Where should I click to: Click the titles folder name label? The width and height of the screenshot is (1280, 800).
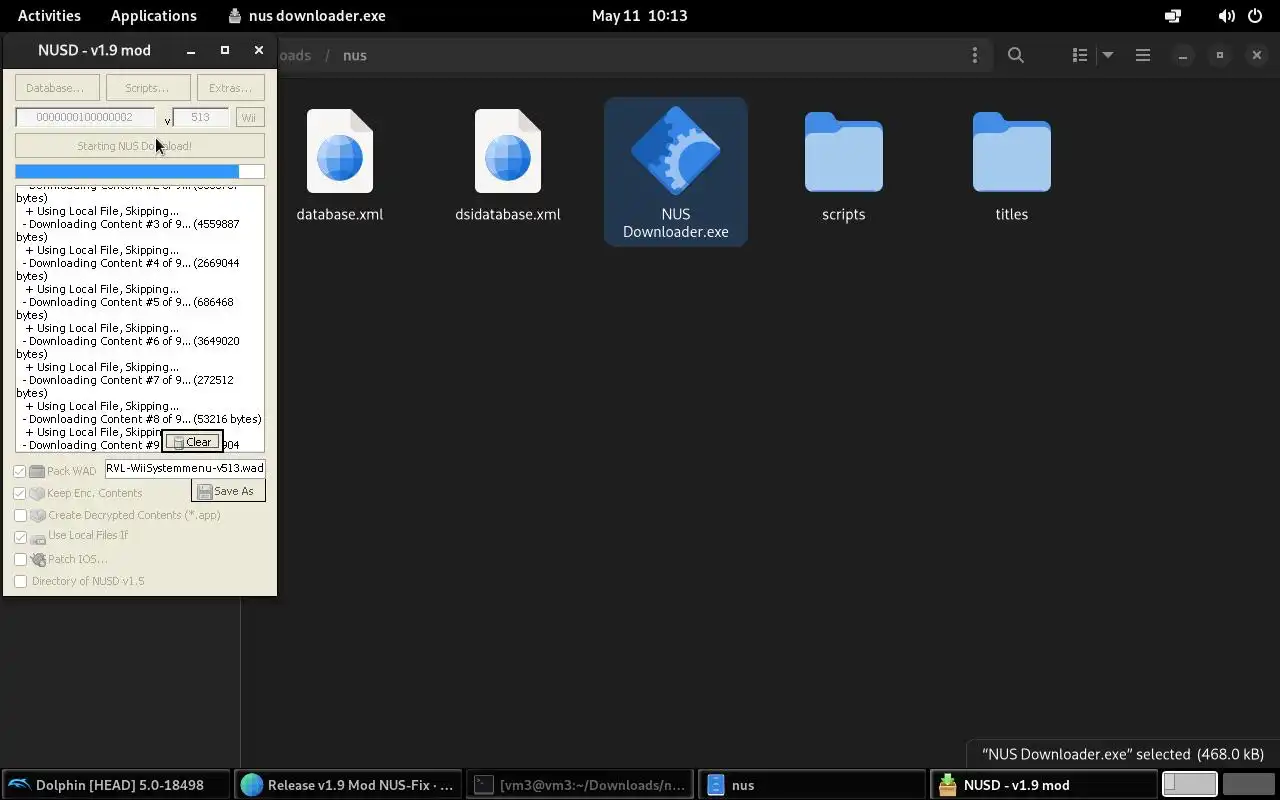[x=1012, y=214]
